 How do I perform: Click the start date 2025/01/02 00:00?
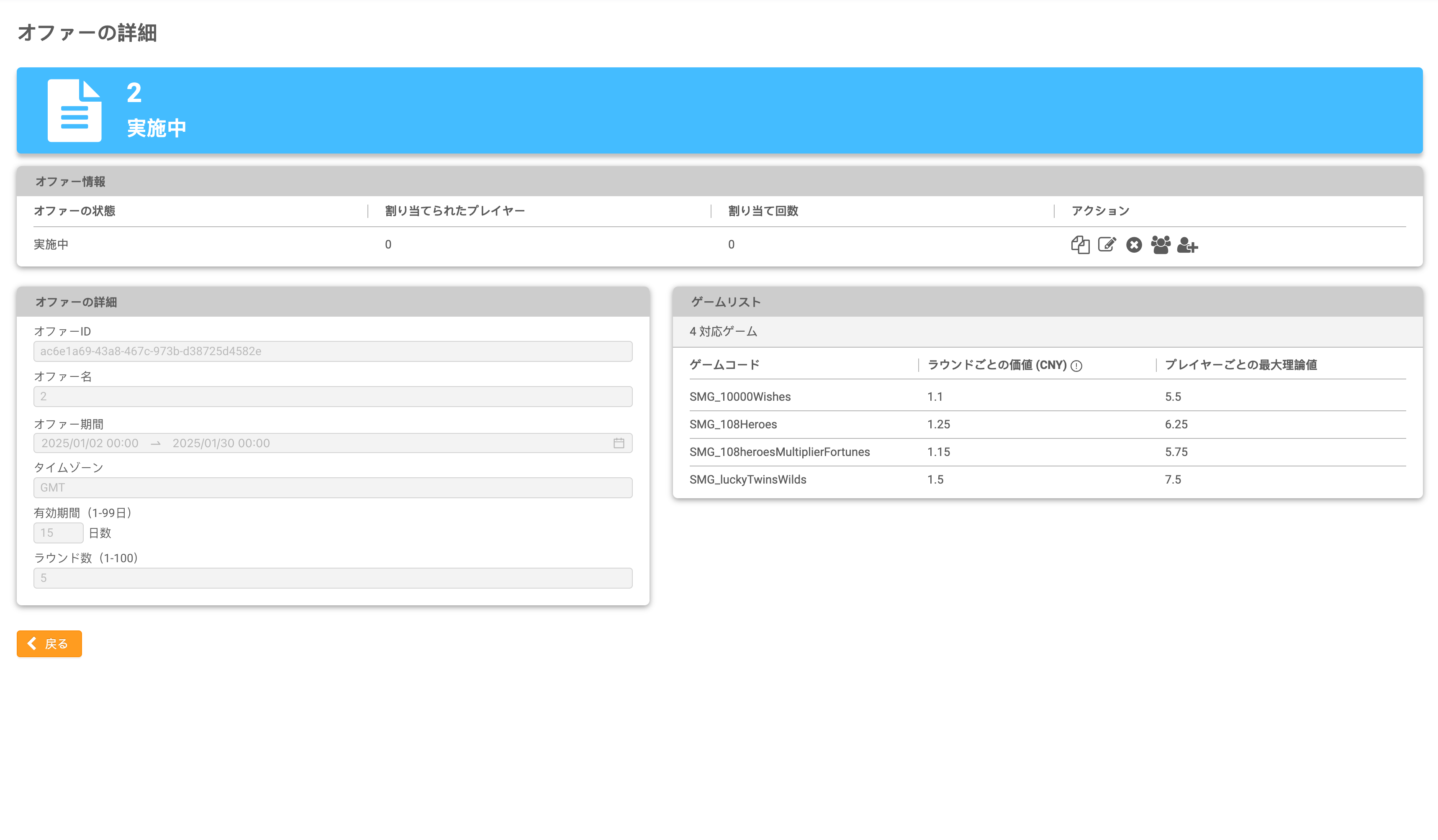(90, 443)
